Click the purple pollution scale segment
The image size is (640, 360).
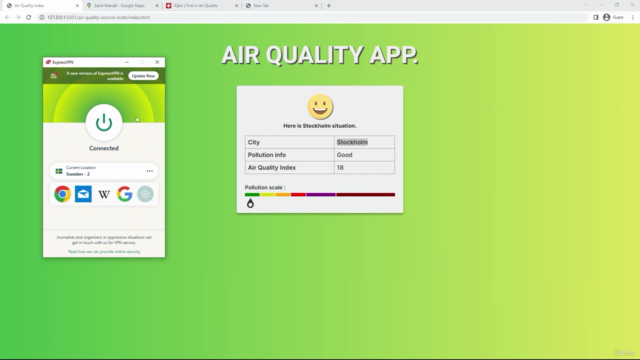[321, 195]
